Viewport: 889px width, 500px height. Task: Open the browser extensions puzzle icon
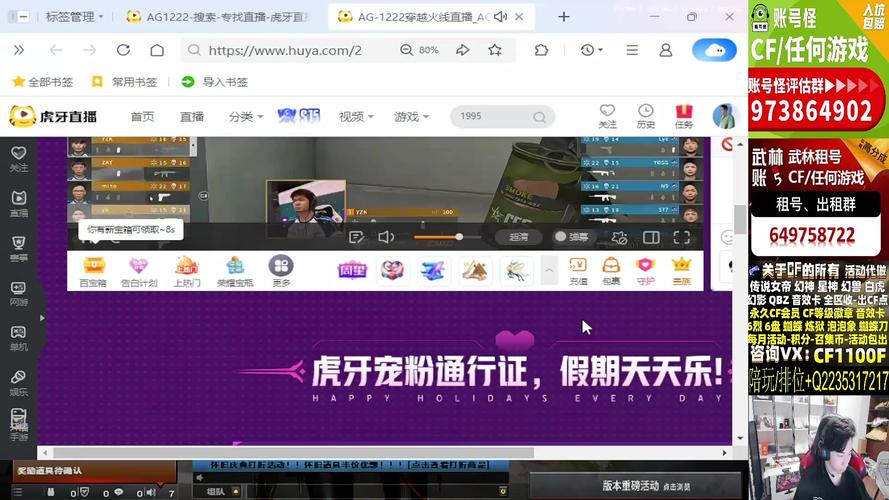point(541,50)
